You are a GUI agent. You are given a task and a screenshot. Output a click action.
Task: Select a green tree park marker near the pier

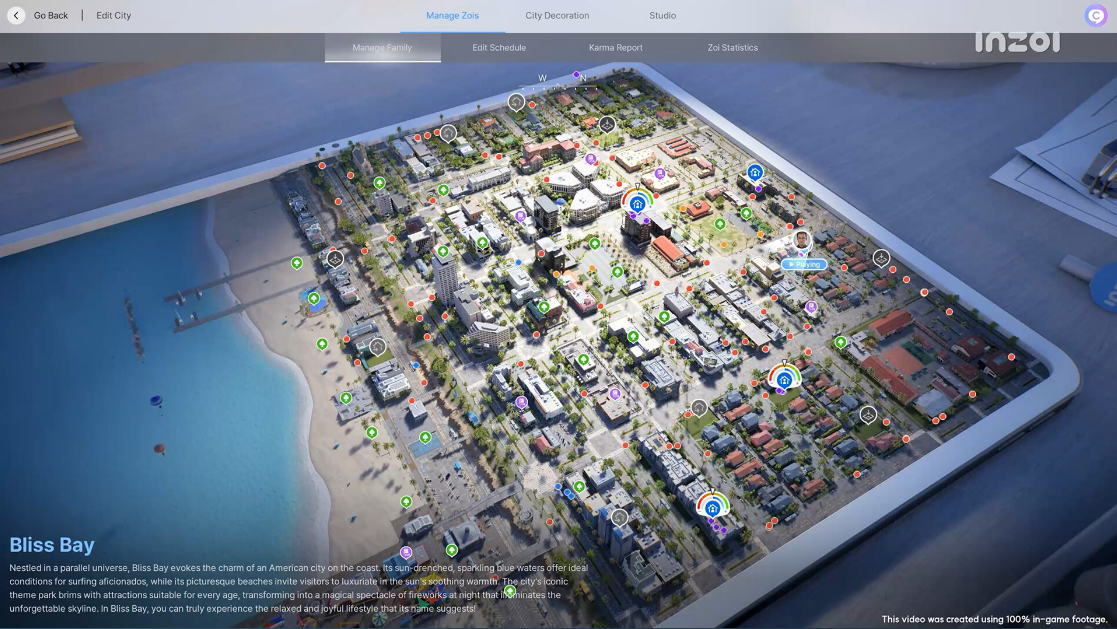(x=315, y=297)
